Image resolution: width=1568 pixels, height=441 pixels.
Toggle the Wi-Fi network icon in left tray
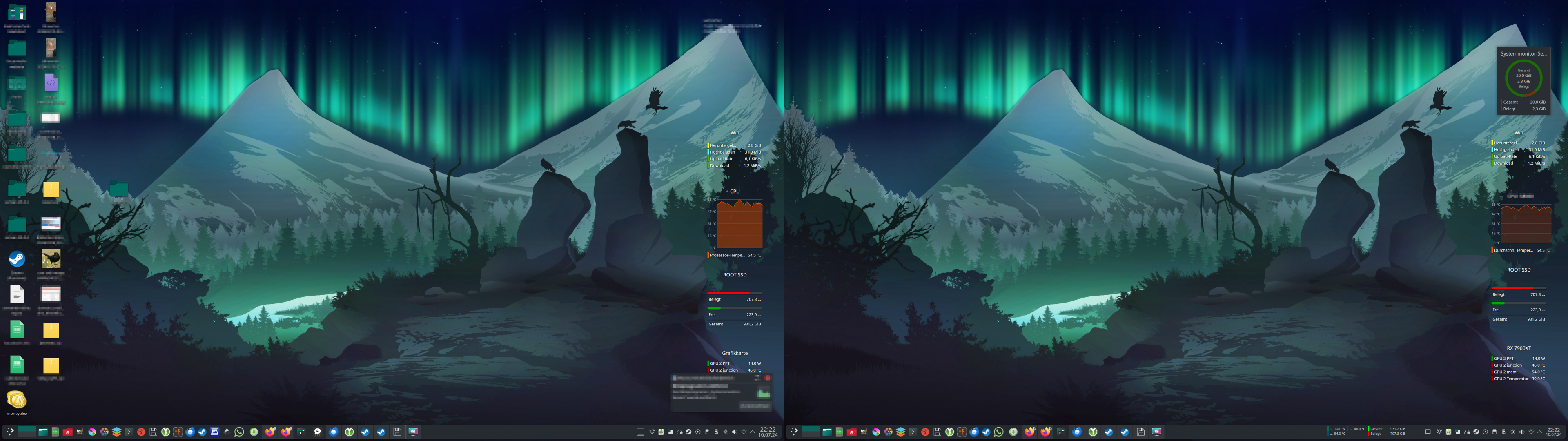click(744, 432)
